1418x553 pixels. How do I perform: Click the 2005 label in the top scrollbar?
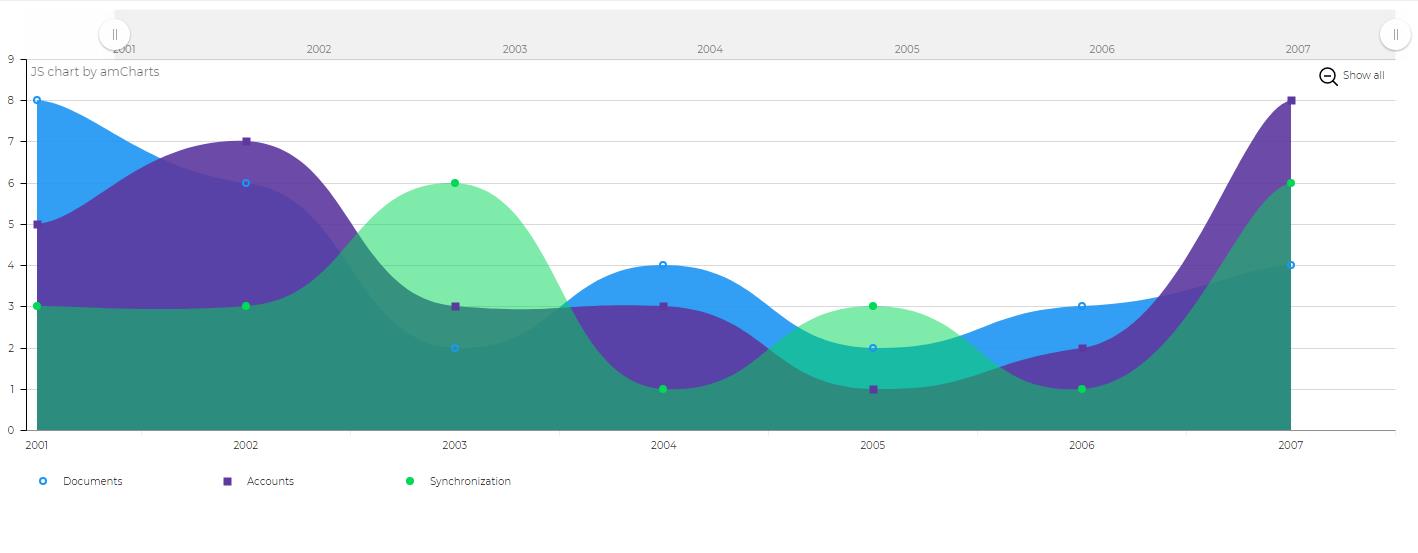click(x=907, y=49)
